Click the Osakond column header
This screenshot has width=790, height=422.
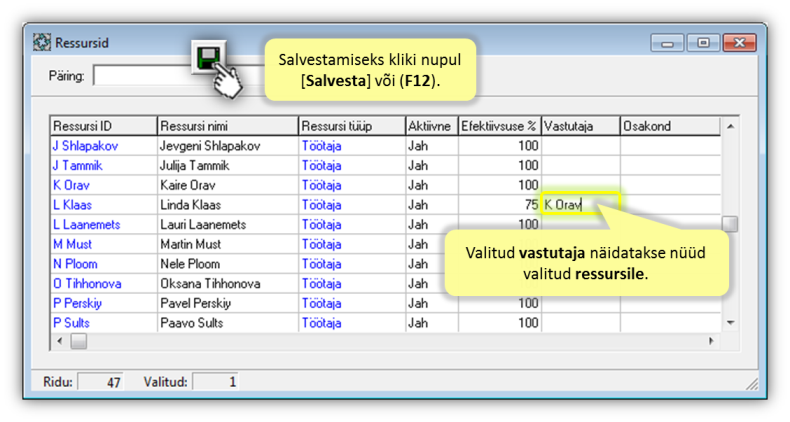pyautogui.click(x=670, y=126)
